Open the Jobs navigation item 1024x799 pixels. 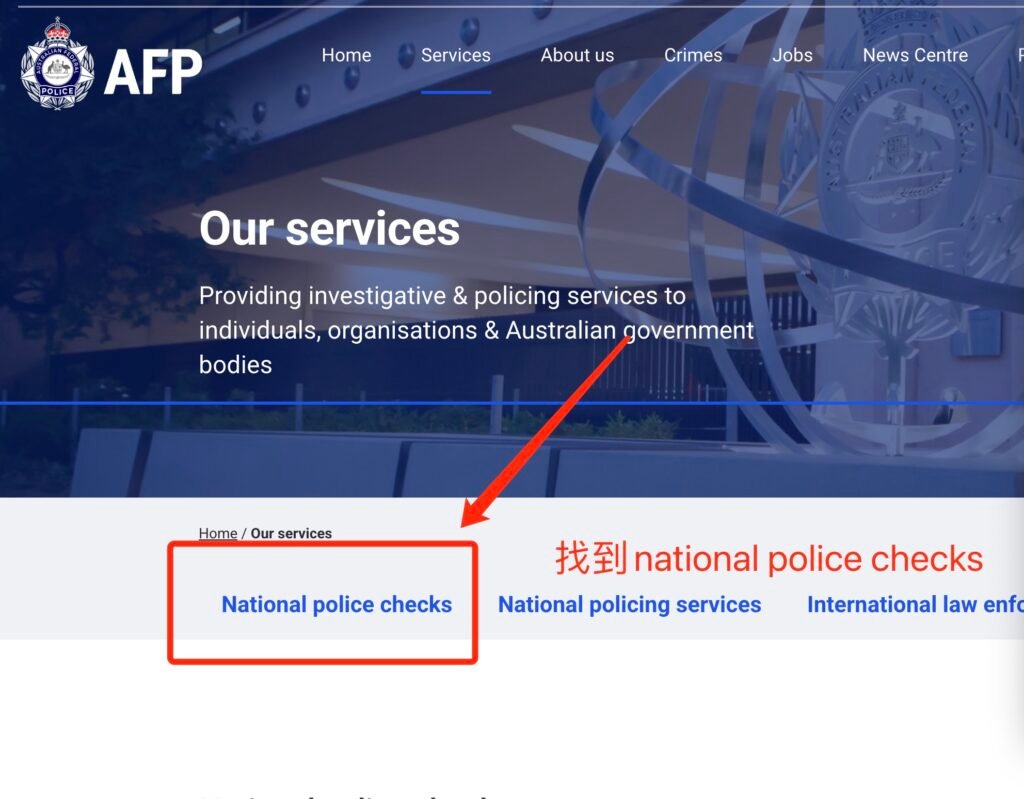click(x=792, y=56)
